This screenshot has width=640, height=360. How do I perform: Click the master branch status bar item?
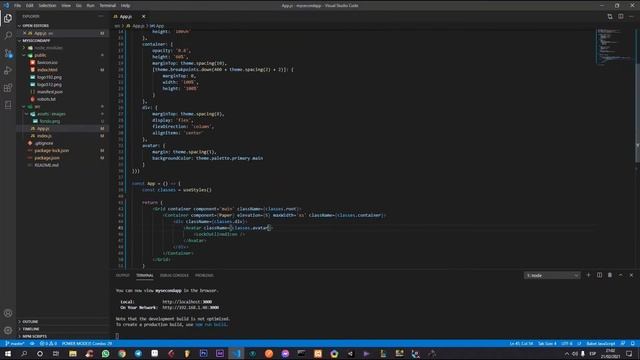coord(15,344)
